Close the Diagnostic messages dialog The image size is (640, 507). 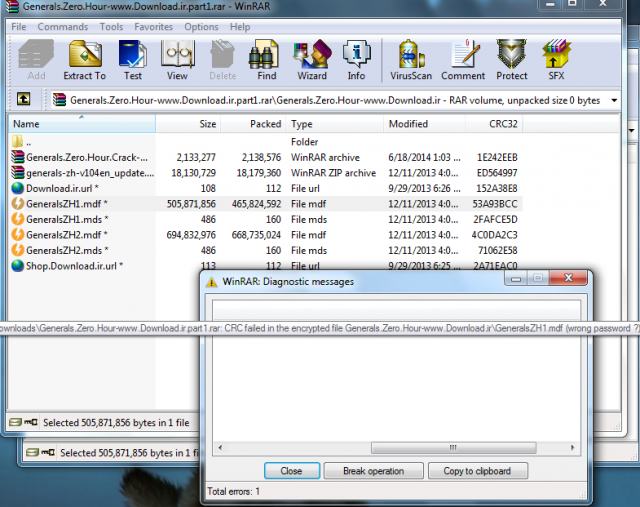(x=291, y=471)
